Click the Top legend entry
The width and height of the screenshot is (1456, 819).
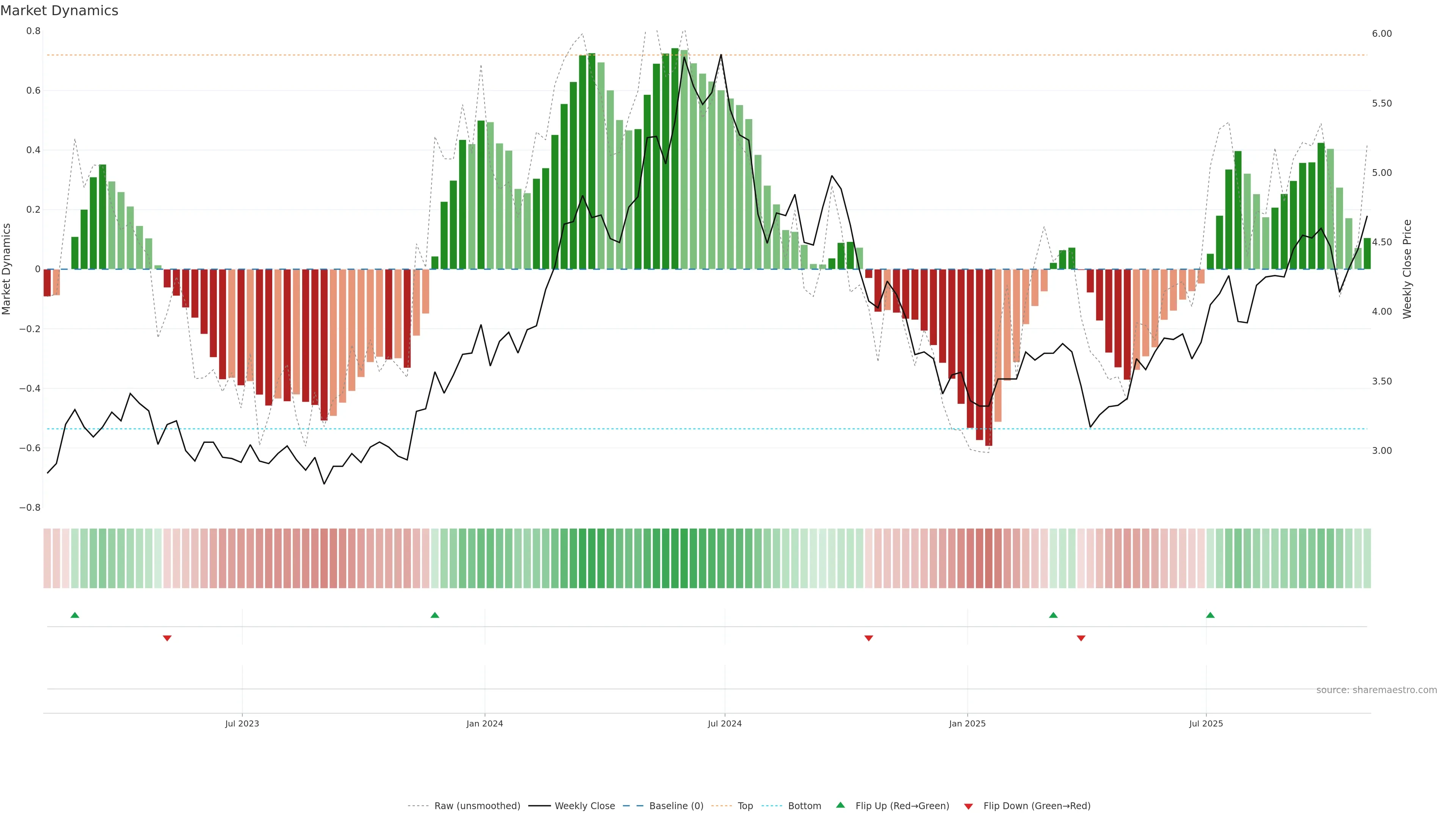coord(745,806)
